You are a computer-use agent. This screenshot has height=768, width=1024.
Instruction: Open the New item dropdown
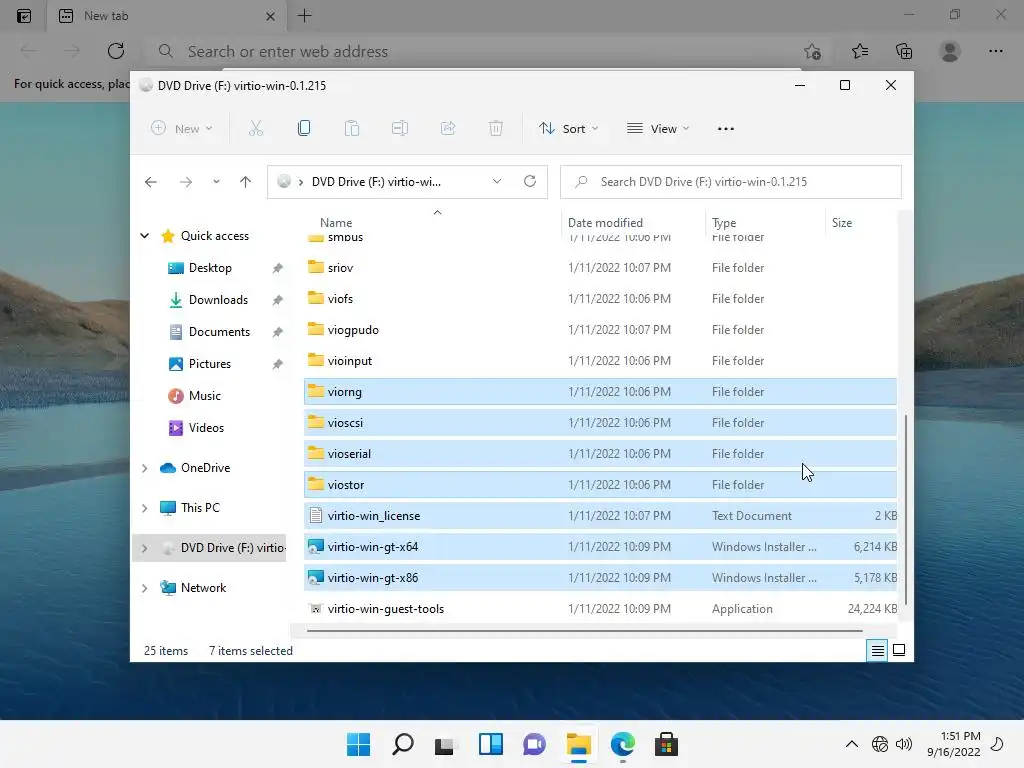tap(182, 129)
